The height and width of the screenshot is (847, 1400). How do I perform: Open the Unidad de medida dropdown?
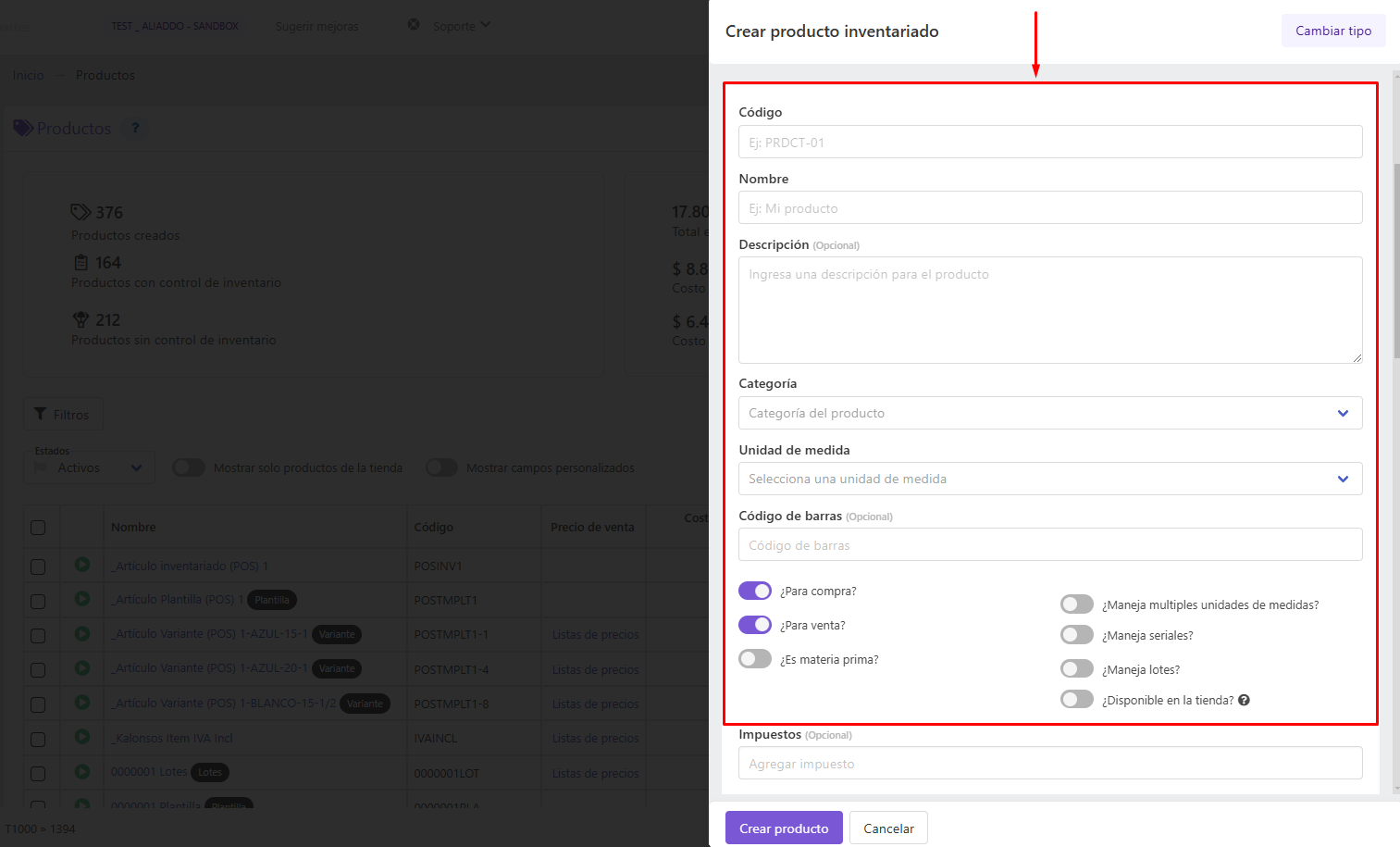tap(1050, 479)
